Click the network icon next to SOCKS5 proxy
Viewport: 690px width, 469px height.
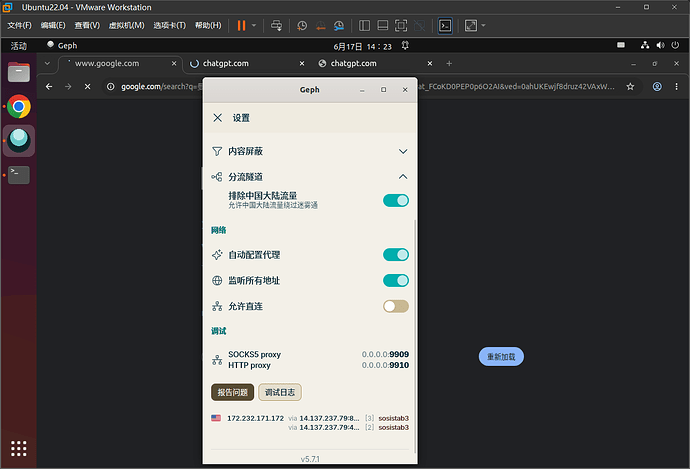click(x=217, y=360)
